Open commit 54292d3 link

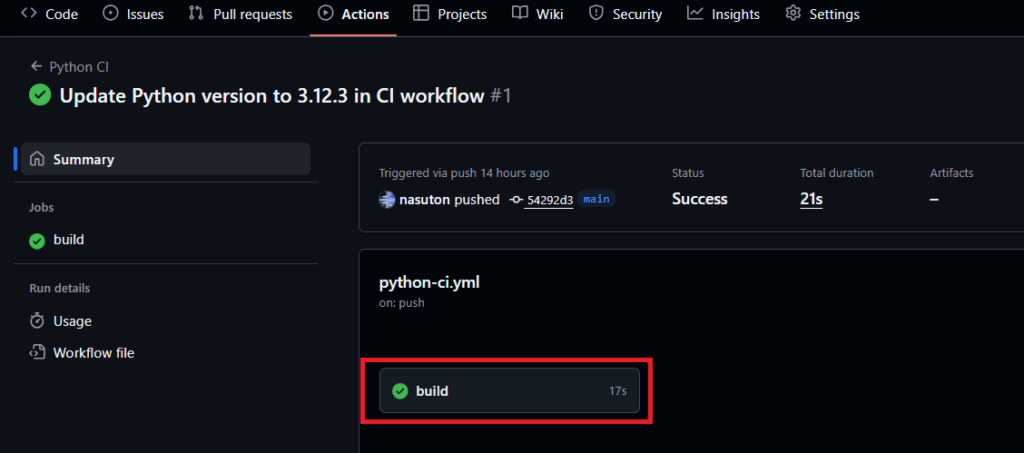(549, 200)
